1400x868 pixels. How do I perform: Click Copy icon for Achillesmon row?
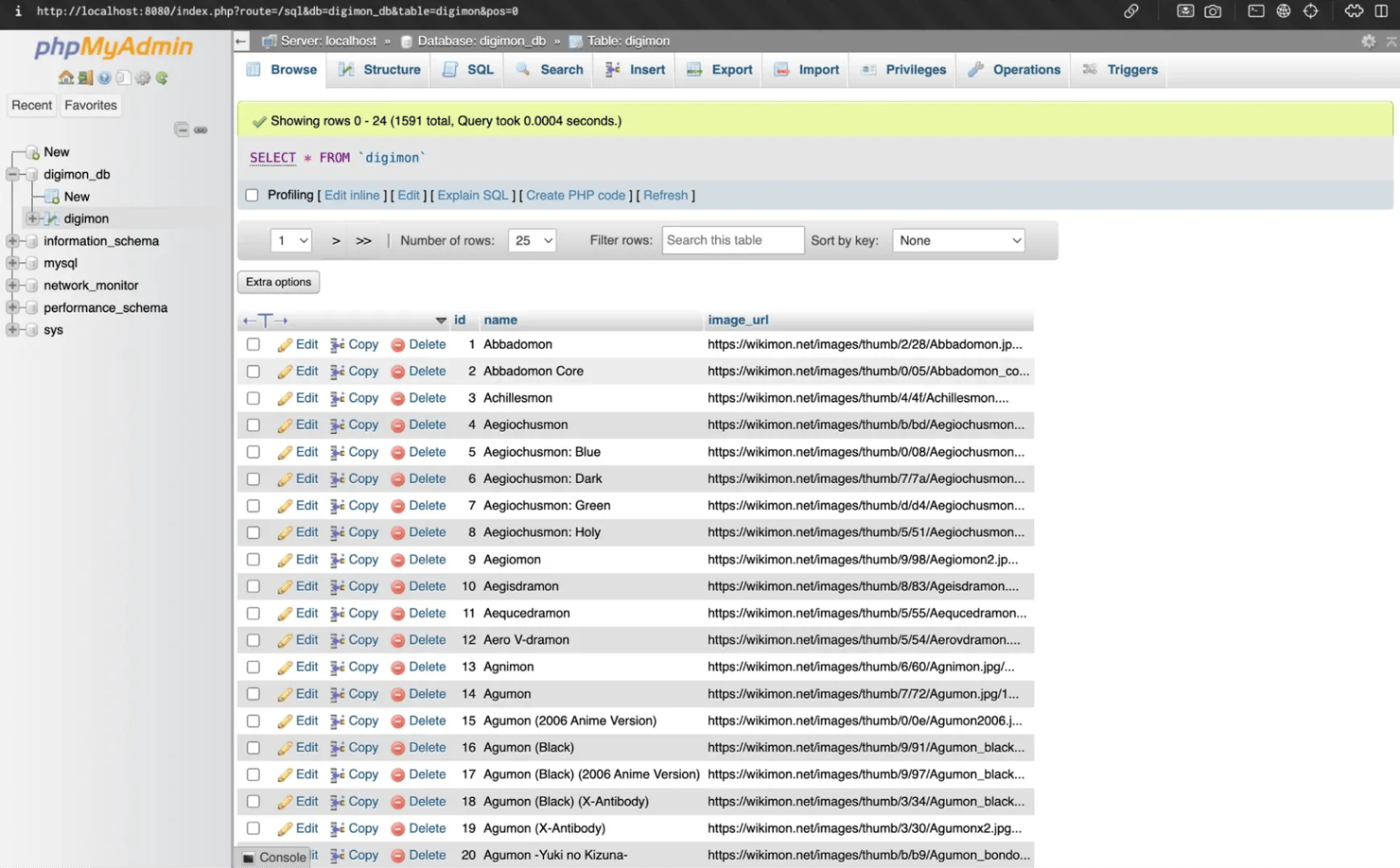337,399
